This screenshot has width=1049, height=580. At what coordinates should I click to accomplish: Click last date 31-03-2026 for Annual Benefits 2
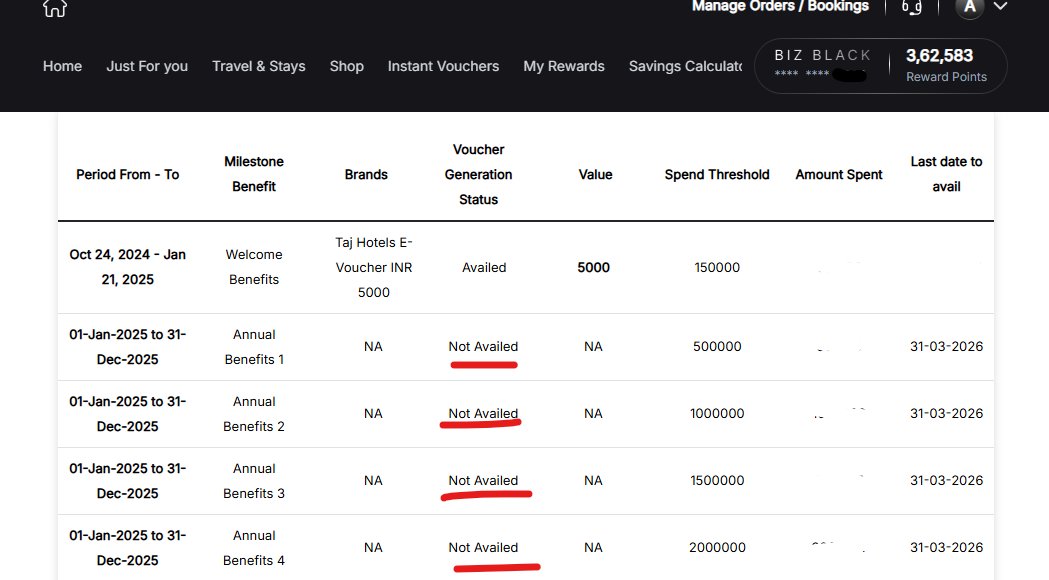click(x=947, y=413)
